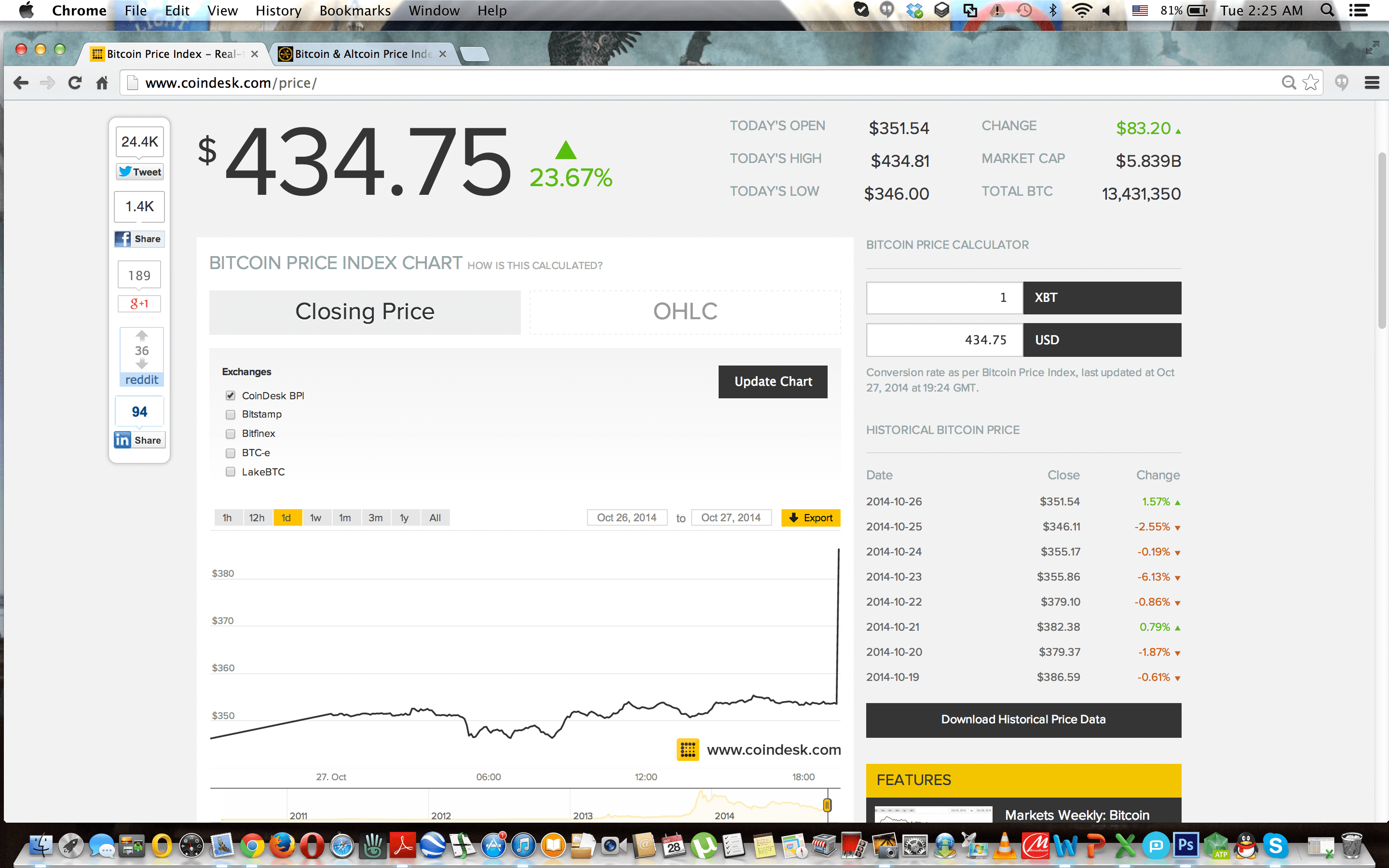Switch to the OHLC chart tab

click(685, 312)
